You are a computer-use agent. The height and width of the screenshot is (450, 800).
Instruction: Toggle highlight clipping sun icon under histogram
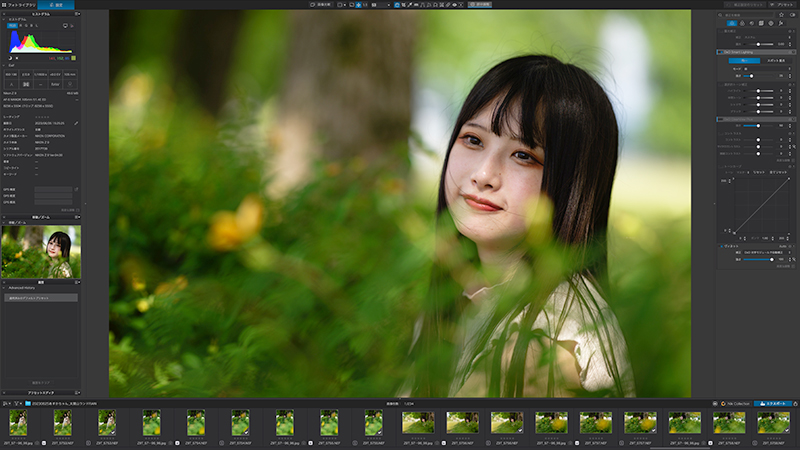[x=17, y=58]
